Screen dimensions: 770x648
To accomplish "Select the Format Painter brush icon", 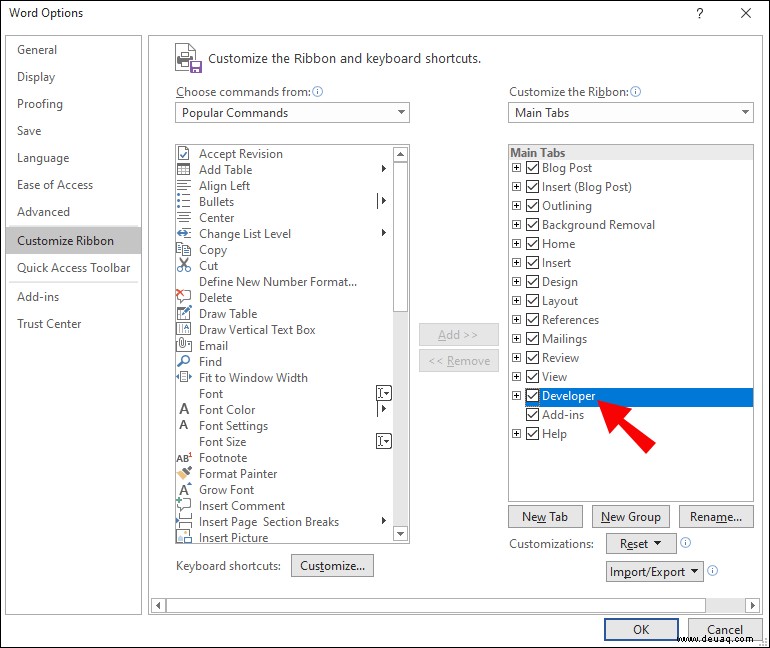I will pyautogui.click(x=185, y=473).
